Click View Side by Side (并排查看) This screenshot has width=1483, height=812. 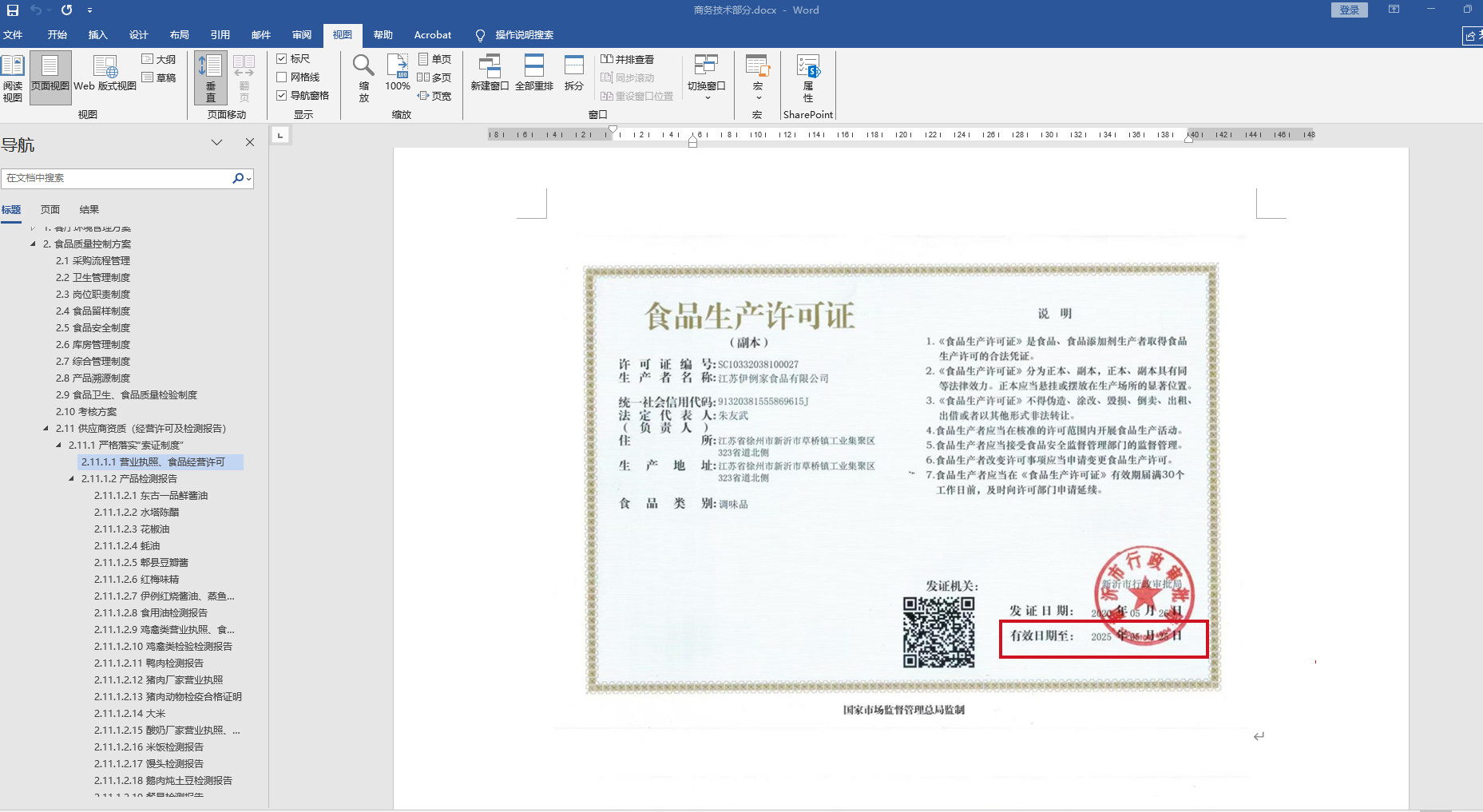point(627,59)
